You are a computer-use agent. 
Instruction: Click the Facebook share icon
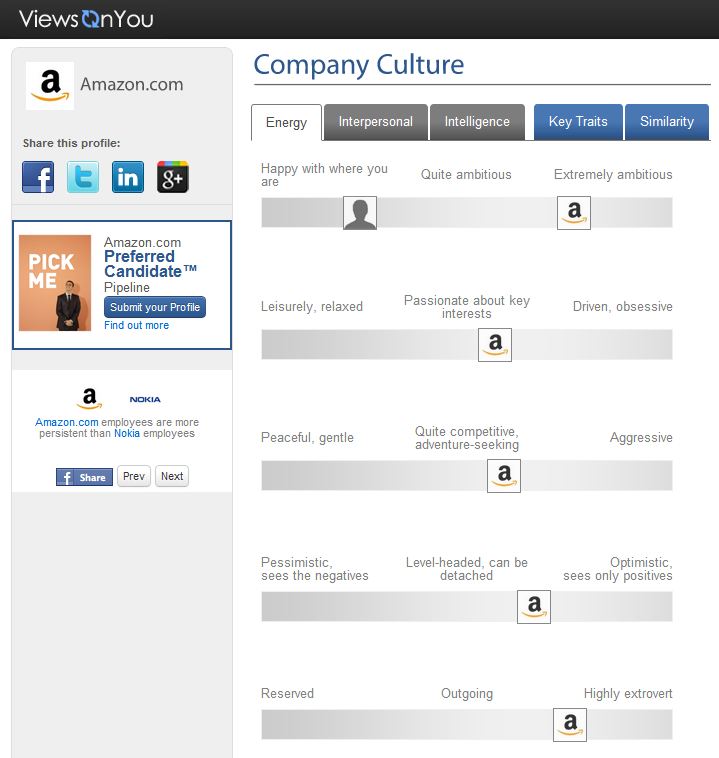(38, 177)
